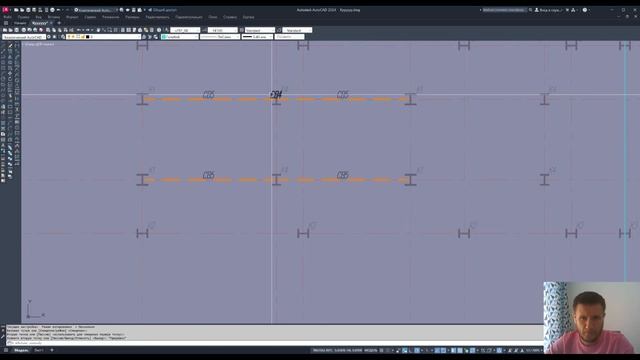Open the Редактировать menu

click(x=157, y=17)
